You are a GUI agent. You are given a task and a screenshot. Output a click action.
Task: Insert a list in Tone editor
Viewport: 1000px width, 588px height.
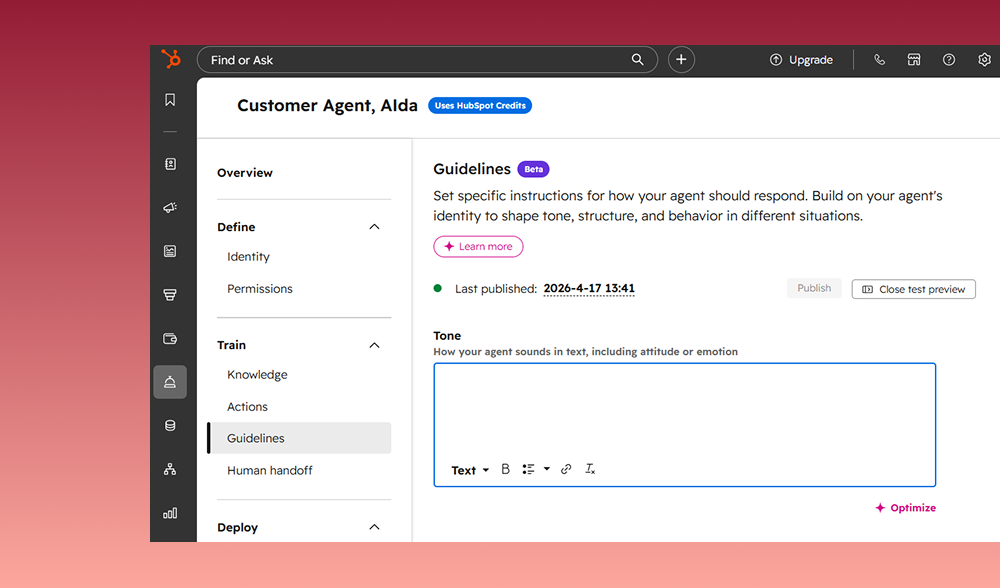[x=528, y=469]
